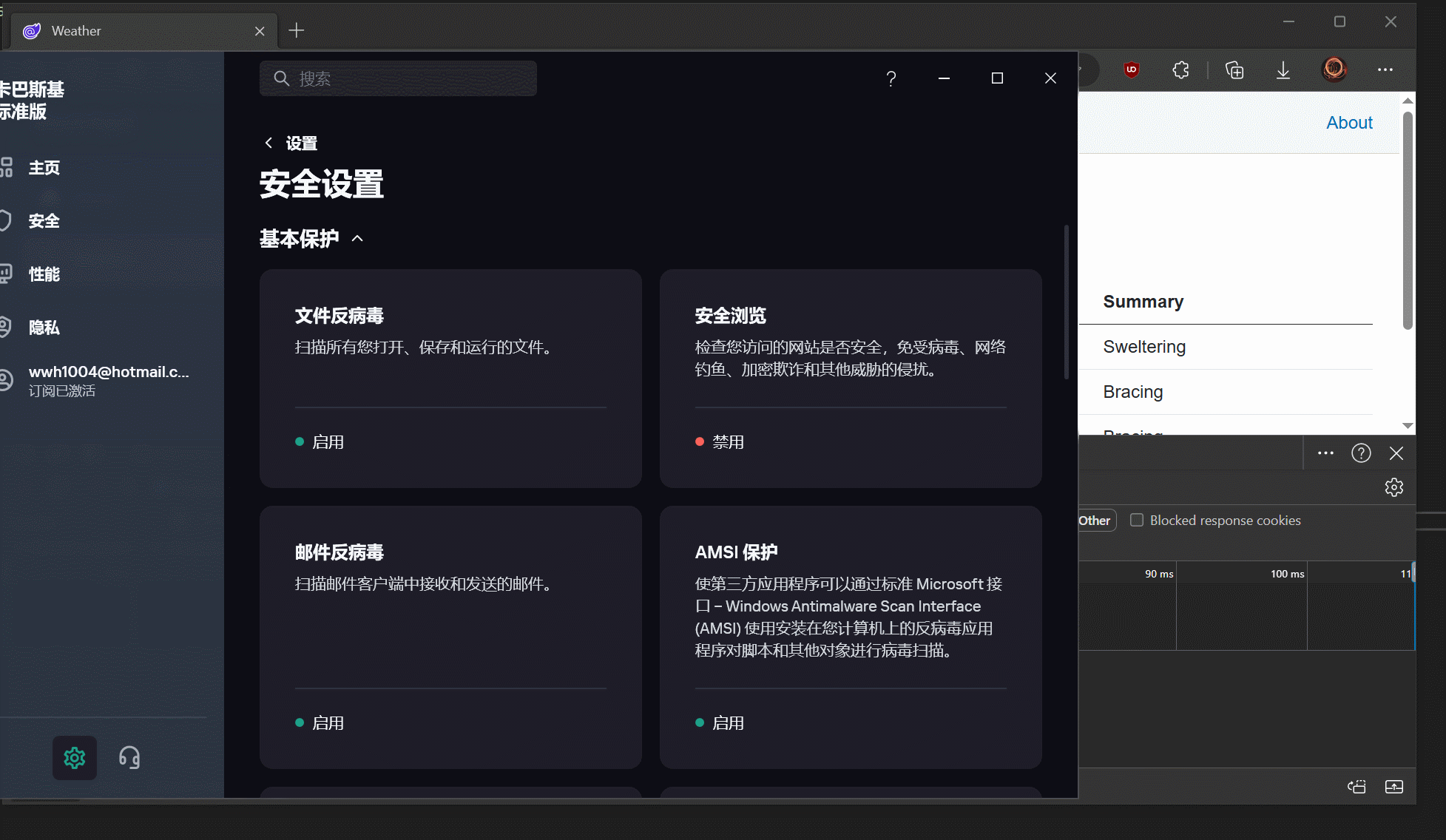
Task: Open DevTools more options ellipsis
Action: click(1325, 453)
